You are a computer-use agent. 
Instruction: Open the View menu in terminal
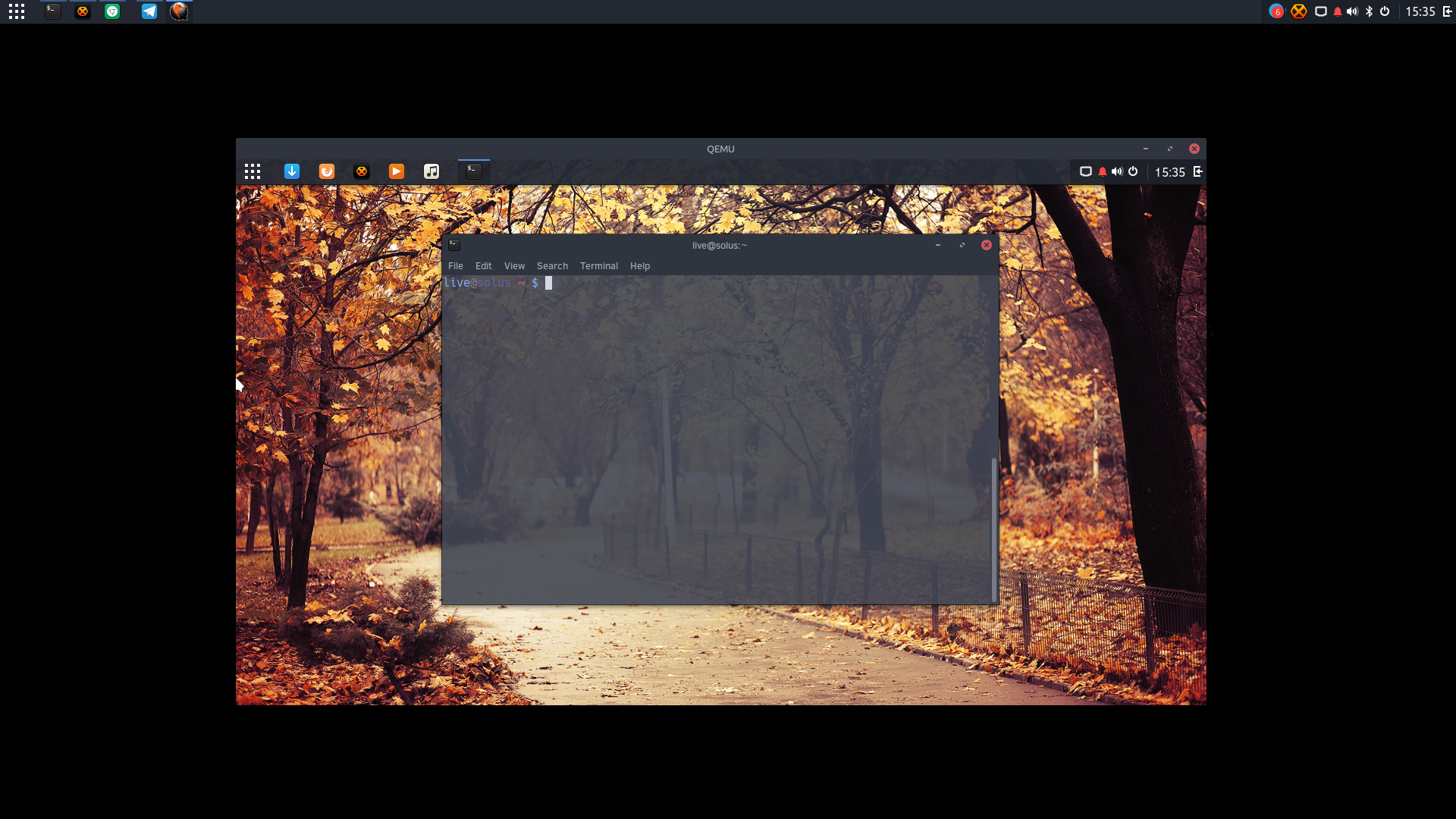coord(514,266)
